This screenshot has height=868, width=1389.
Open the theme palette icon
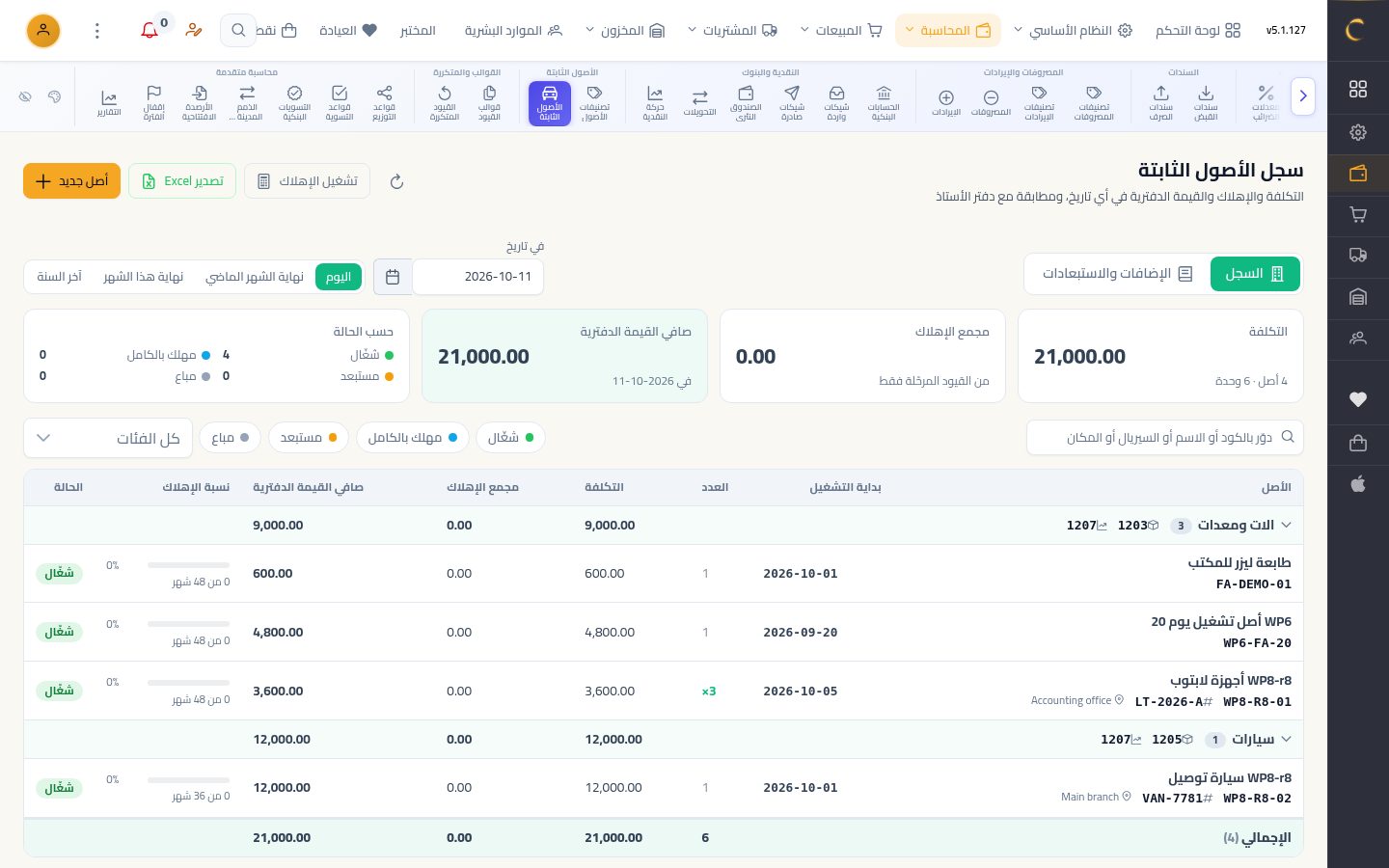tap(55, 96)
